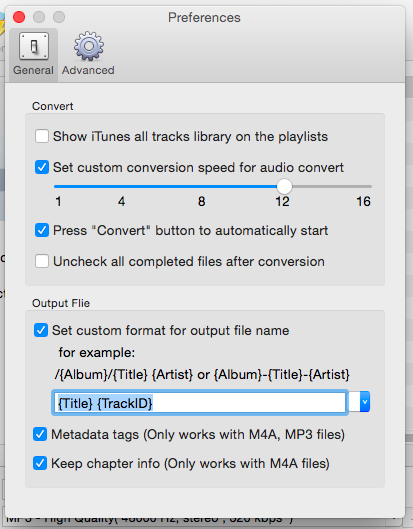The width and height of the screenshot is (413, 529).
Task: Open the Advanced gear icon
Action: click(x=89, y=46)
